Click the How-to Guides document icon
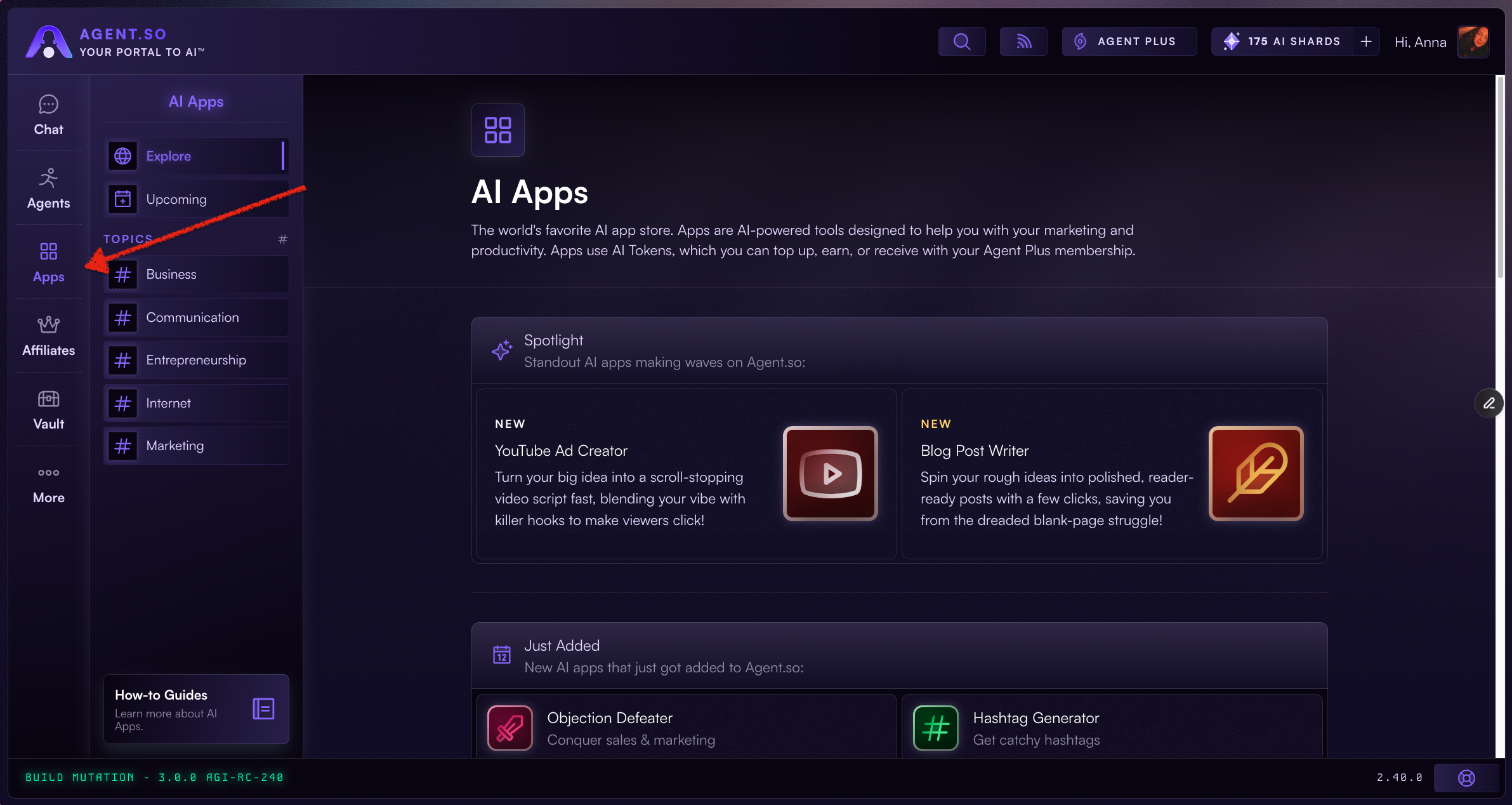Viewport: 1512px width, 805px height. point(263,709)
